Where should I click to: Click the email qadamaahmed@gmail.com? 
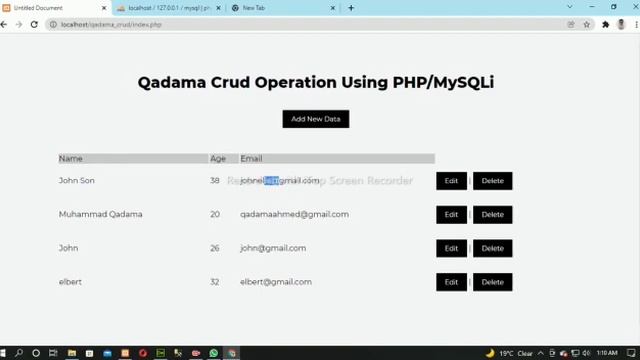(294, 214)
